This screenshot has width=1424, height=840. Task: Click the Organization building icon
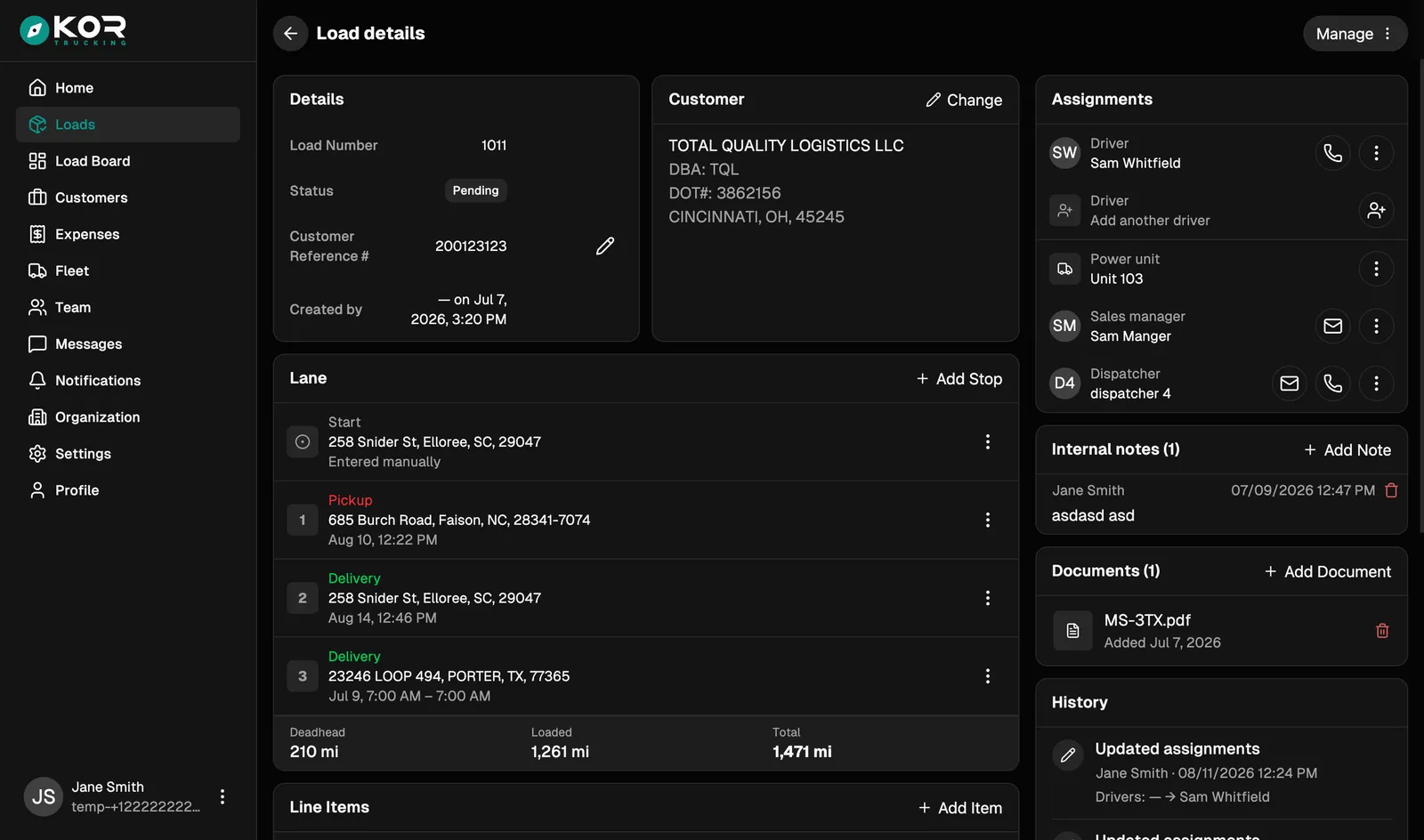click(37, 416)
